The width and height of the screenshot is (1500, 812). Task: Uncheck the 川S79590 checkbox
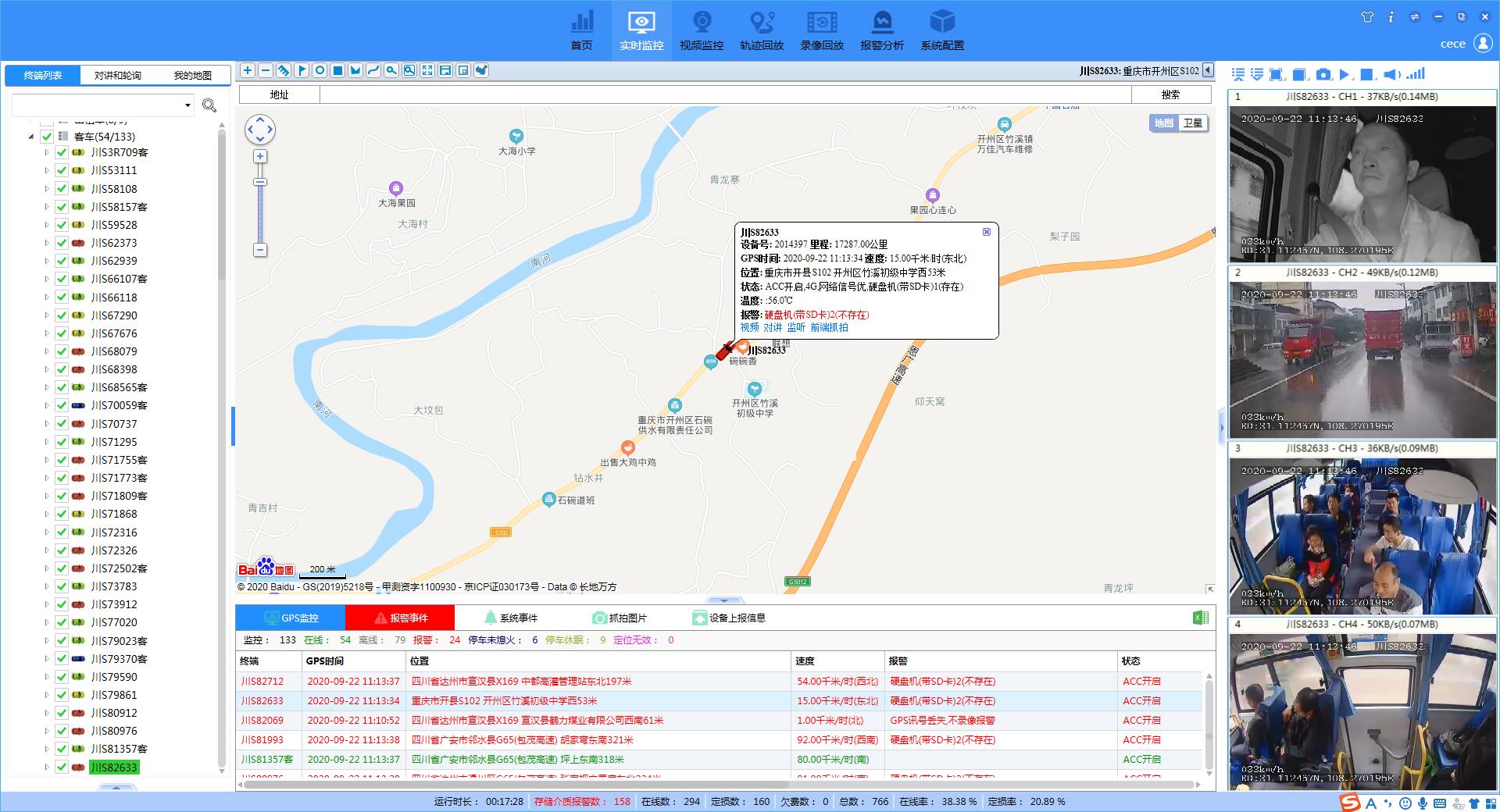click(62, 677)
